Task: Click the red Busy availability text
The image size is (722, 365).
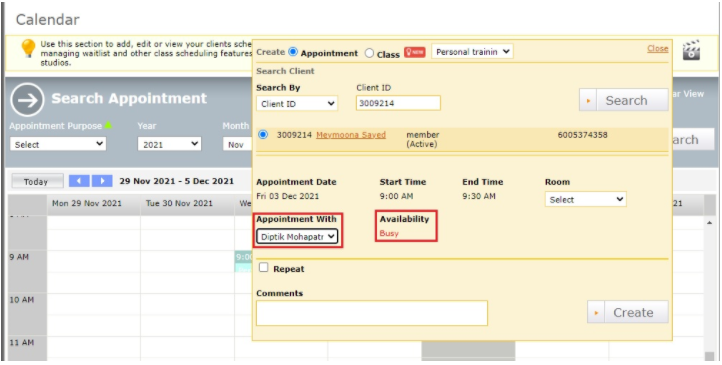Action: coord(389,233)
